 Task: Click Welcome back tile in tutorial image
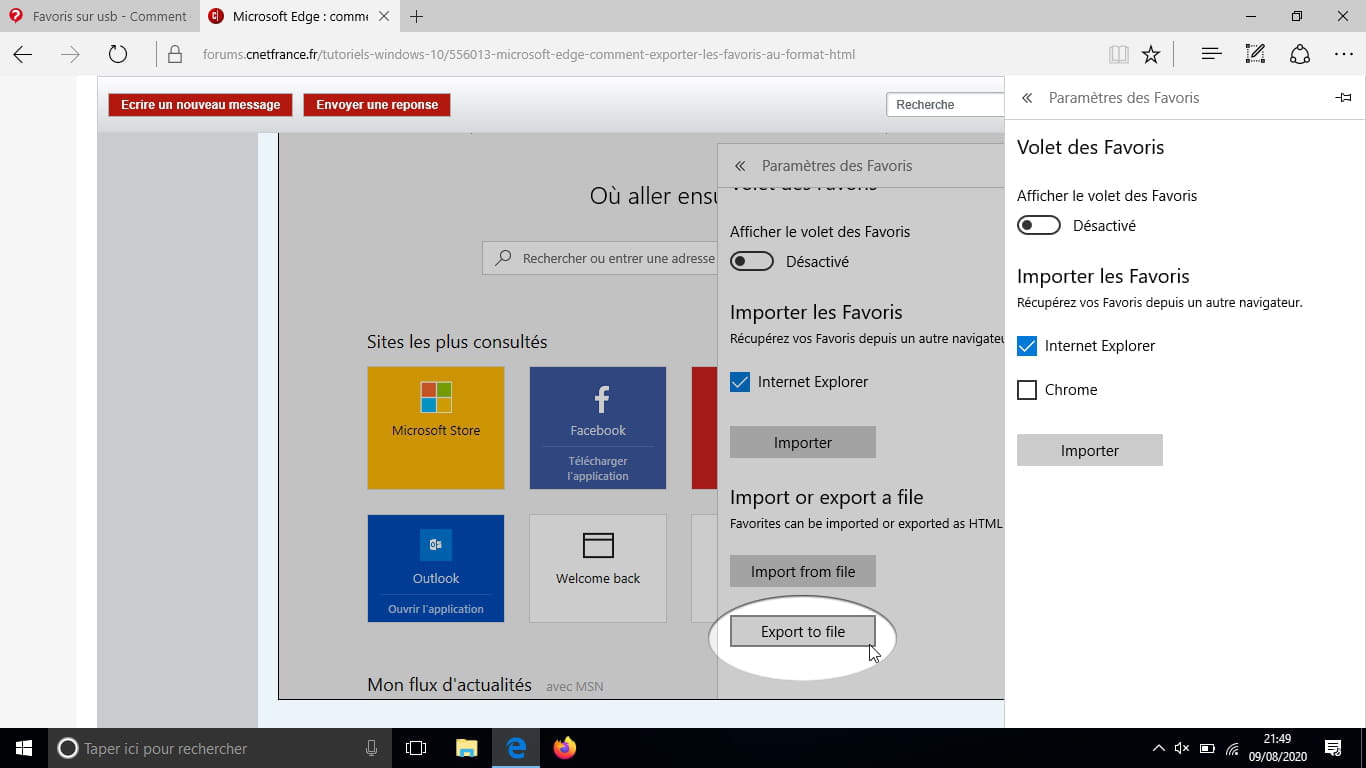click(598, 568)
